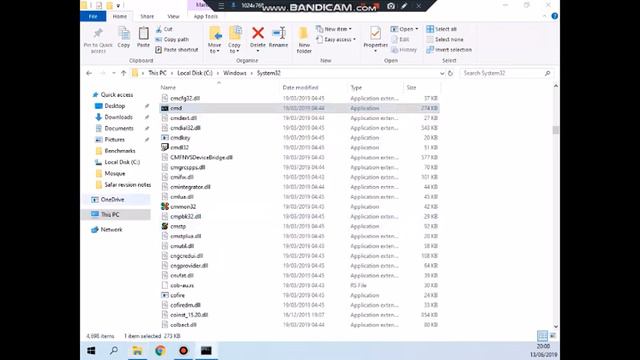640x360 pixels.
Task: Select the cmmon32 application
Action: point(299,207)
